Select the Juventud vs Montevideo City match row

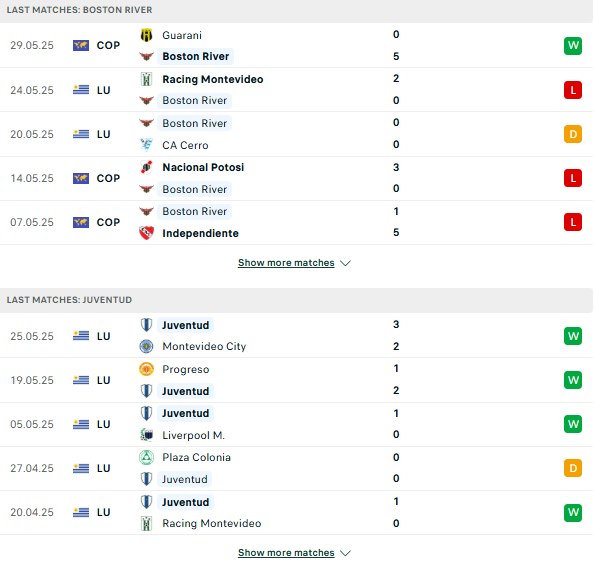pyautogui.click(x=296, y=336)
